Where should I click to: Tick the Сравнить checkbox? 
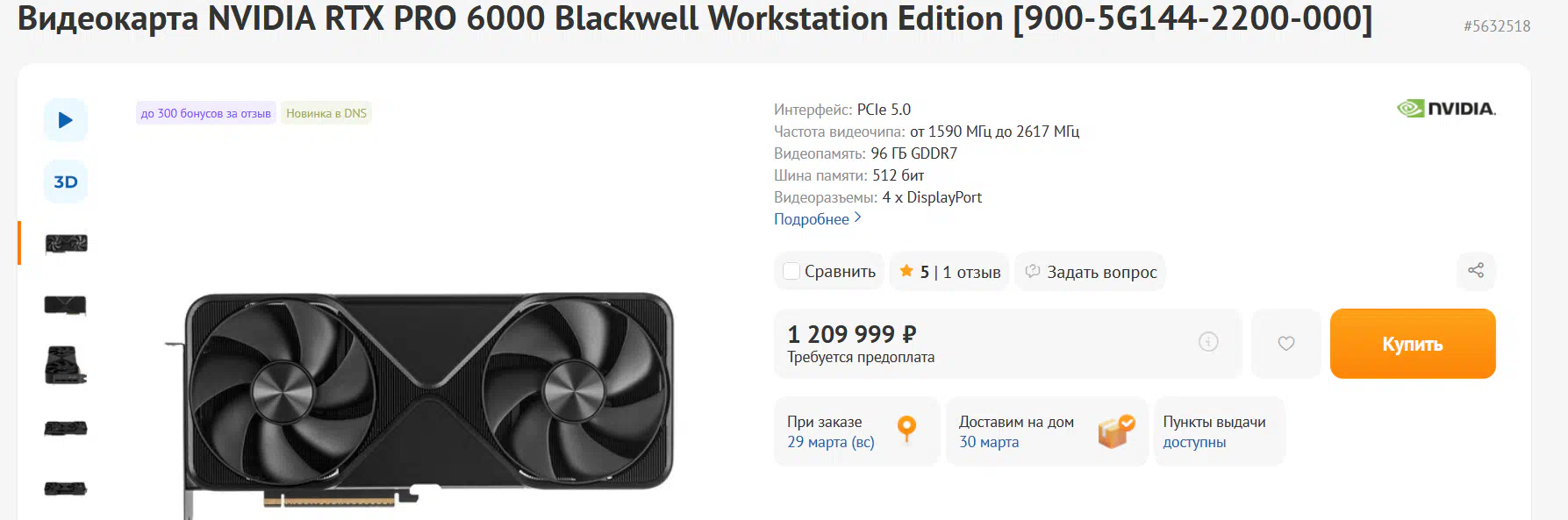click(x=791, y=272)
